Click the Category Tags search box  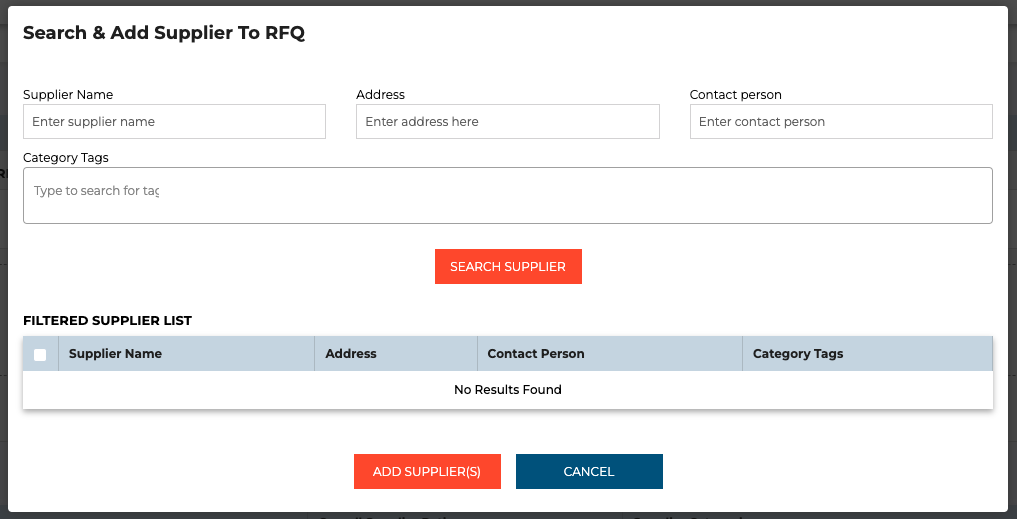pyautogui.click(x=507, y=195)
